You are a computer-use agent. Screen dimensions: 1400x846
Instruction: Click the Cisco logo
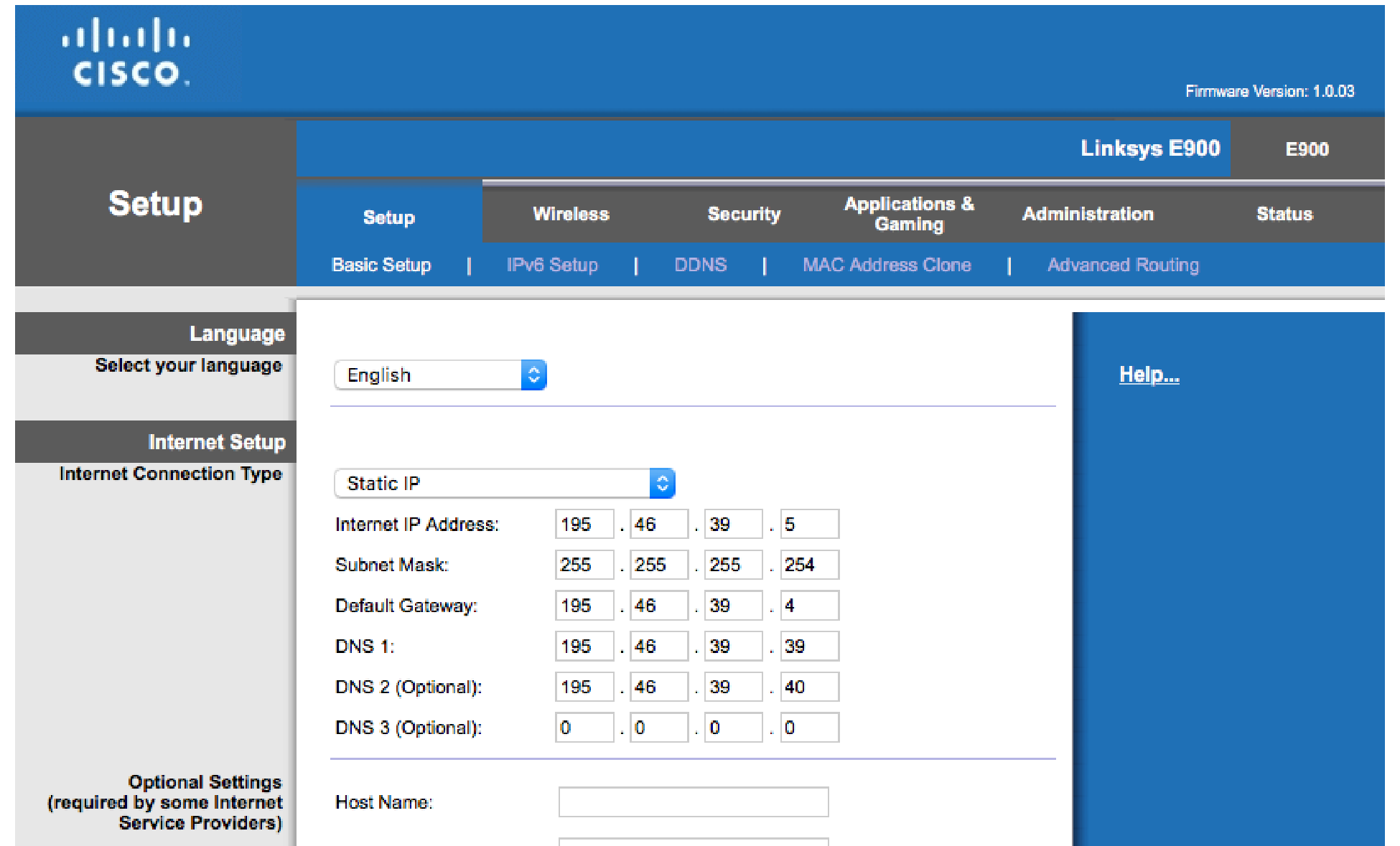tap(126, 53)
